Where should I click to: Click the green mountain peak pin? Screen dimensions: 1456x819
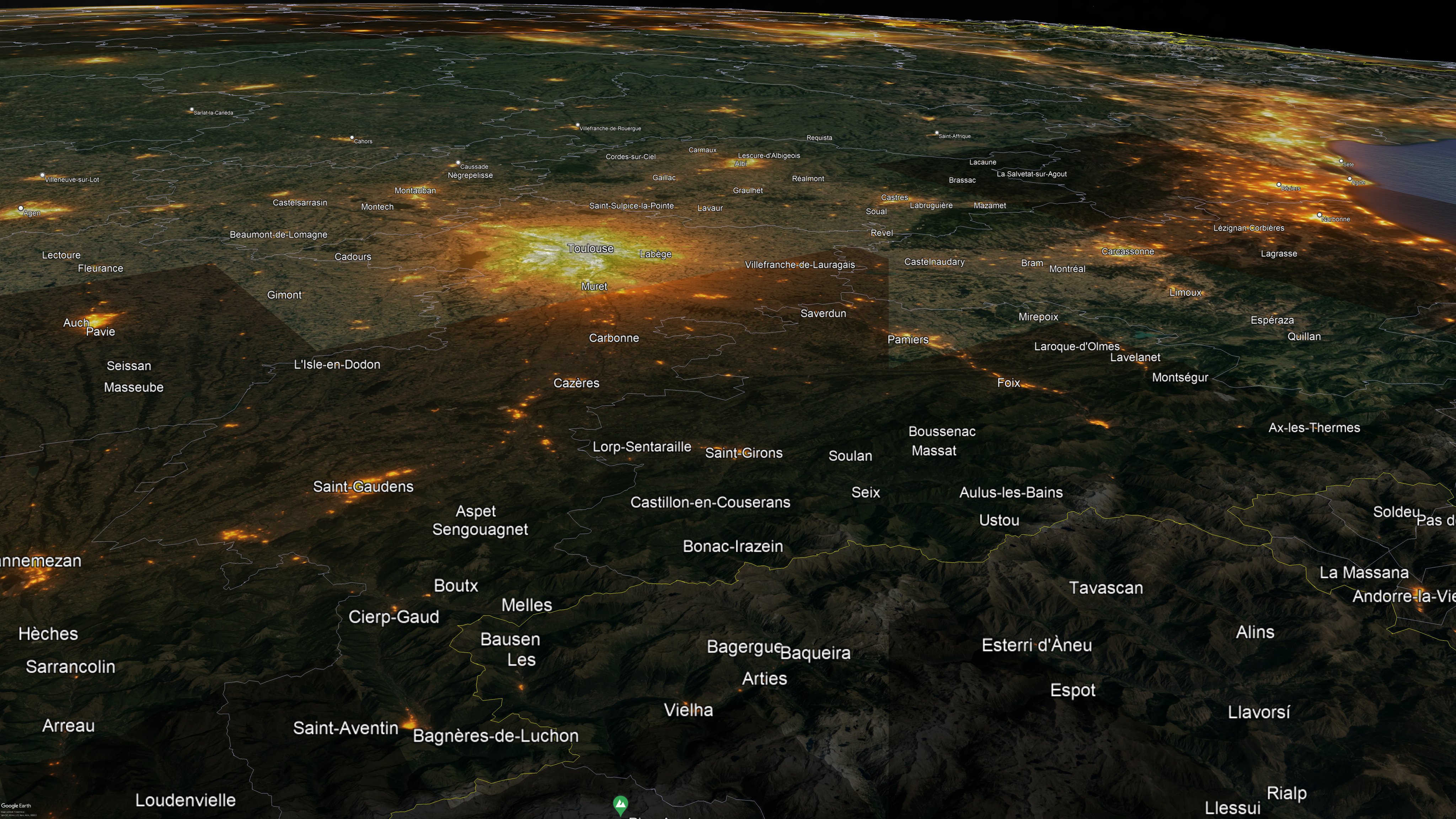pyautogui.click(x=620, y=804)
